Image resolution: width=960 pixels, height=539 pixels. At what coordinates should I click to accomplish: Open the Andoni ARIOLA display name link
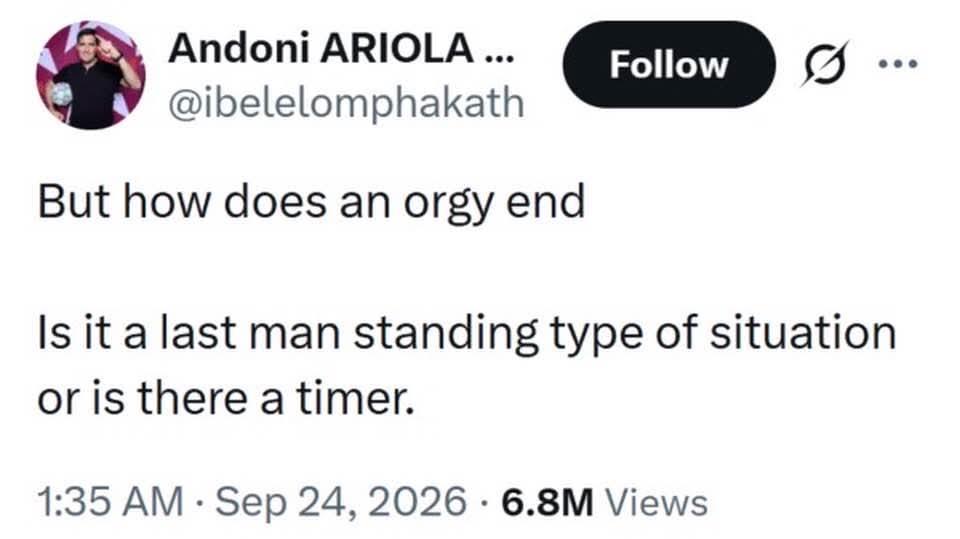[342, 48]
